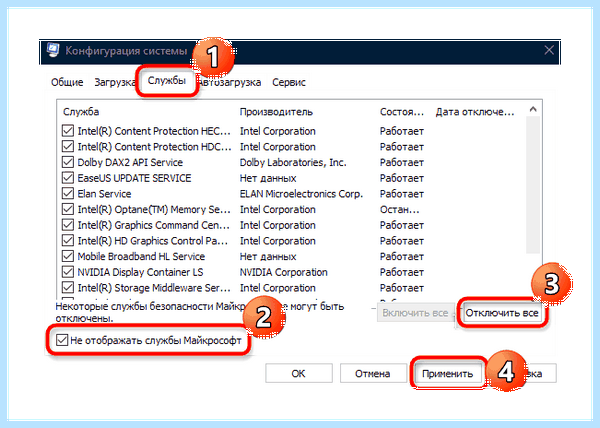
Task: Click the services list vertical scrollbar track
Action: point(533,185)
